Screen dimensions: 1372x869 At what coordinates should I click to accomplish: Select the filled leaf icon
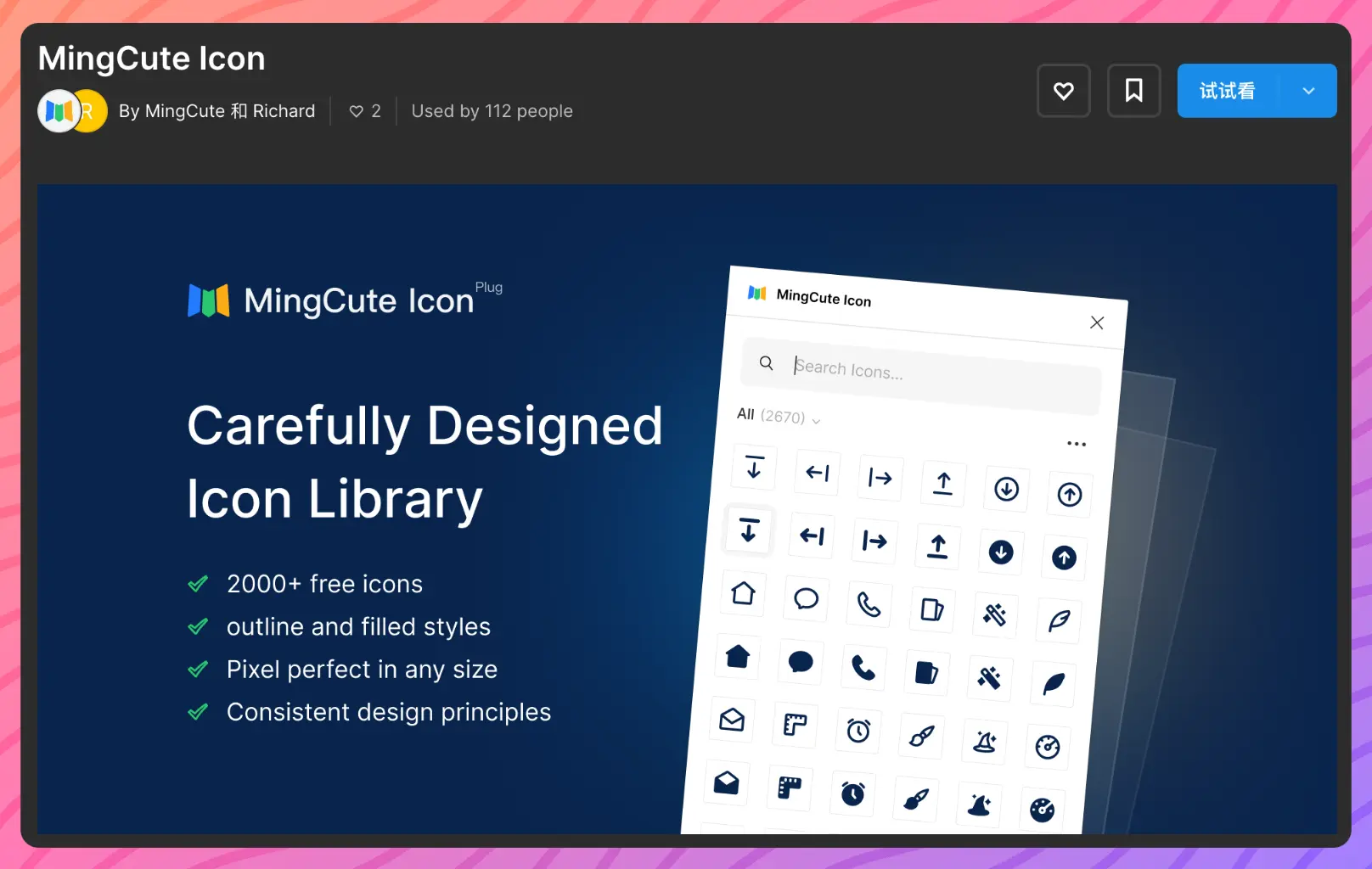click(1054, 684)
